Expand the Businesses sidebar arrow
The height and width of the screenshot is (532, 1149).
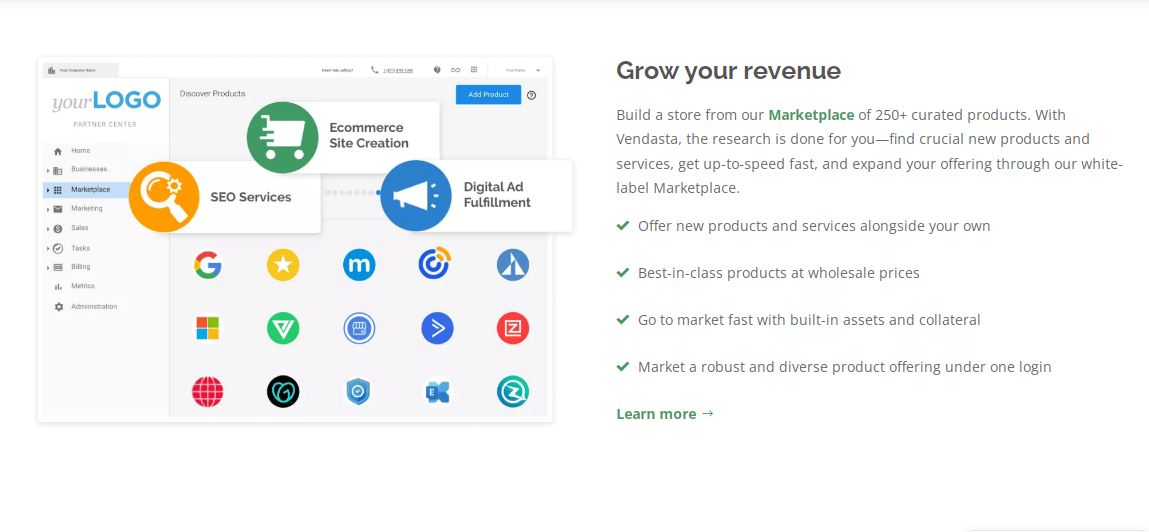tap(48, 170)
